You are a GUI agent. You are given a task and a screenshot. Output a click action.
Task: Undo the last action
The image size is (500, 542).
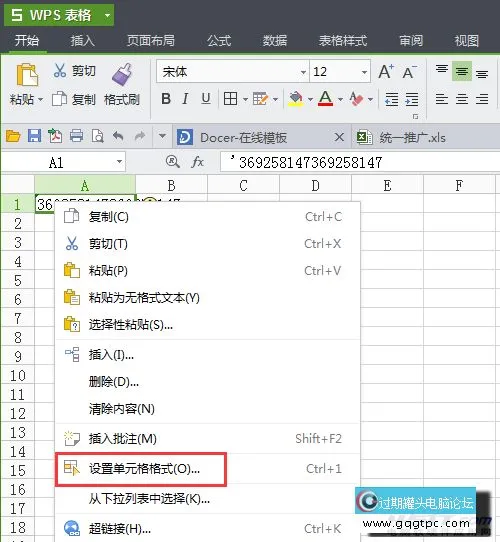coord(118,136)
